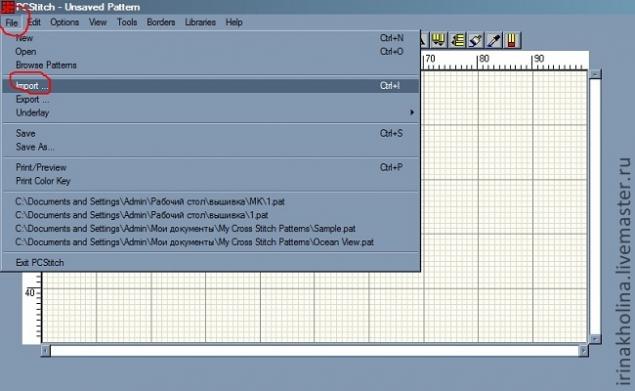The height and width of the screenshot is (391, 635).
Task: Choose New from the File menu
Action: [x=211, y=38]
